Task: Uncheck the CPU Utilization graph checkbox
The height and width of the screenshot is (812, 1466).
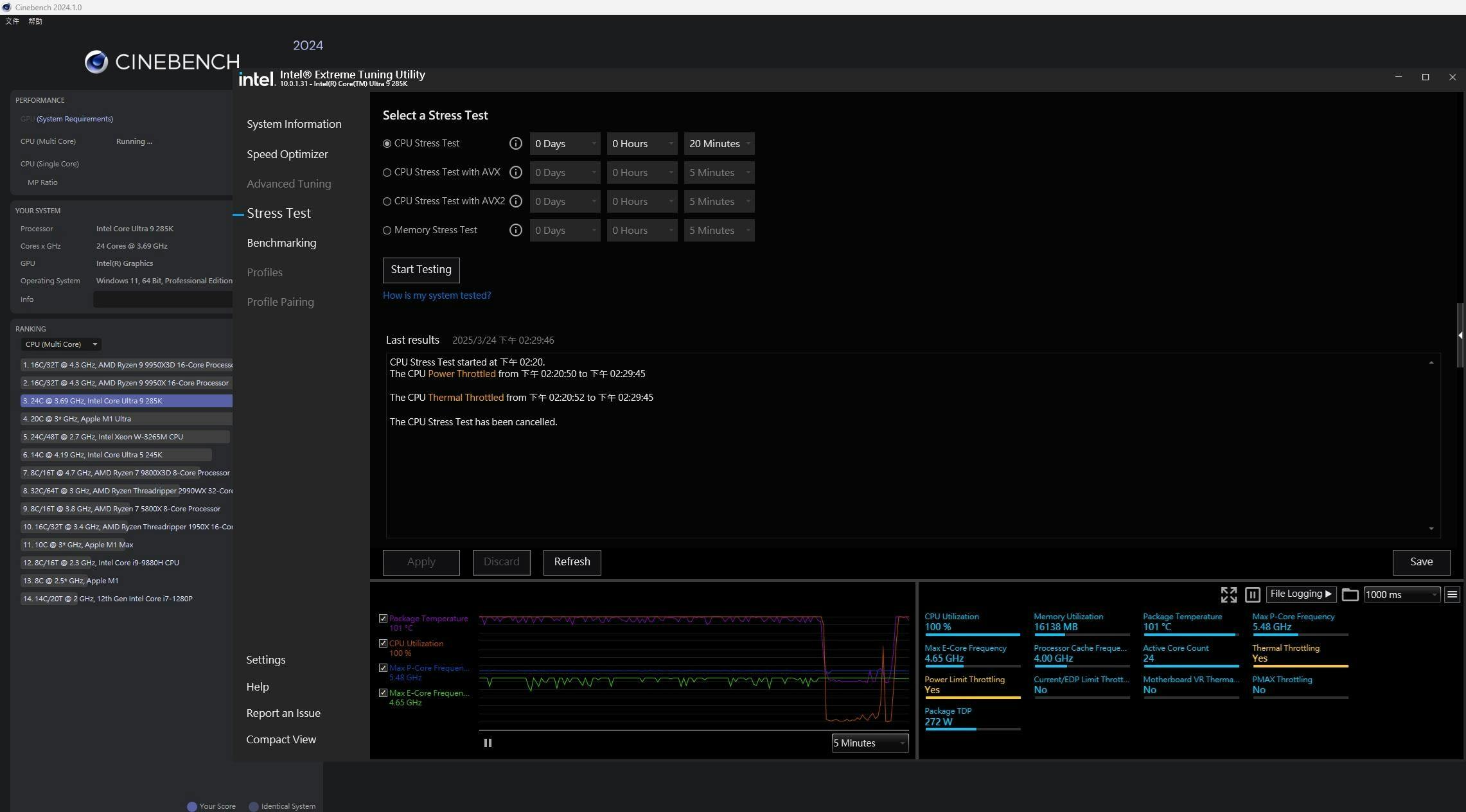Action: pyautogui.click(x=383, y=643)
